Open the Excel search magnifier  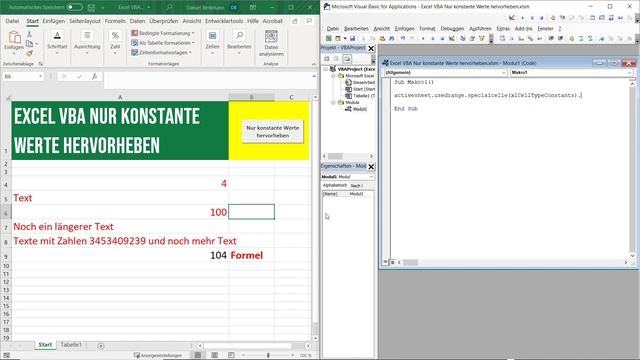click(x=169, y=7)
